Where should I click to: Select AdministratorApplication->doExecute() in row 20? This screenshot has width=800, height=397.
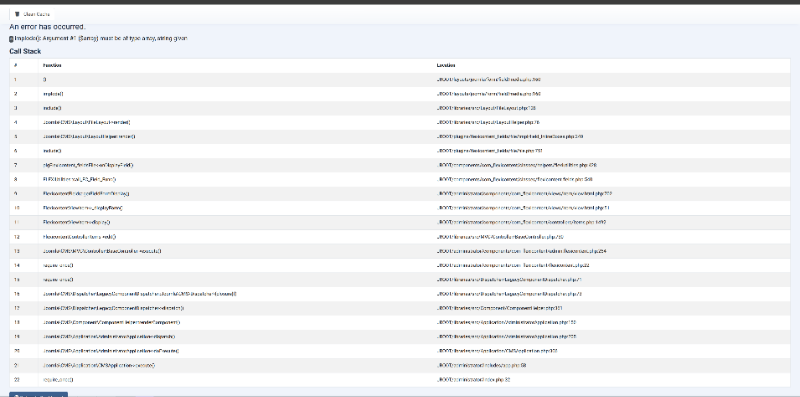pyautogui.click(x=111, y=351)
